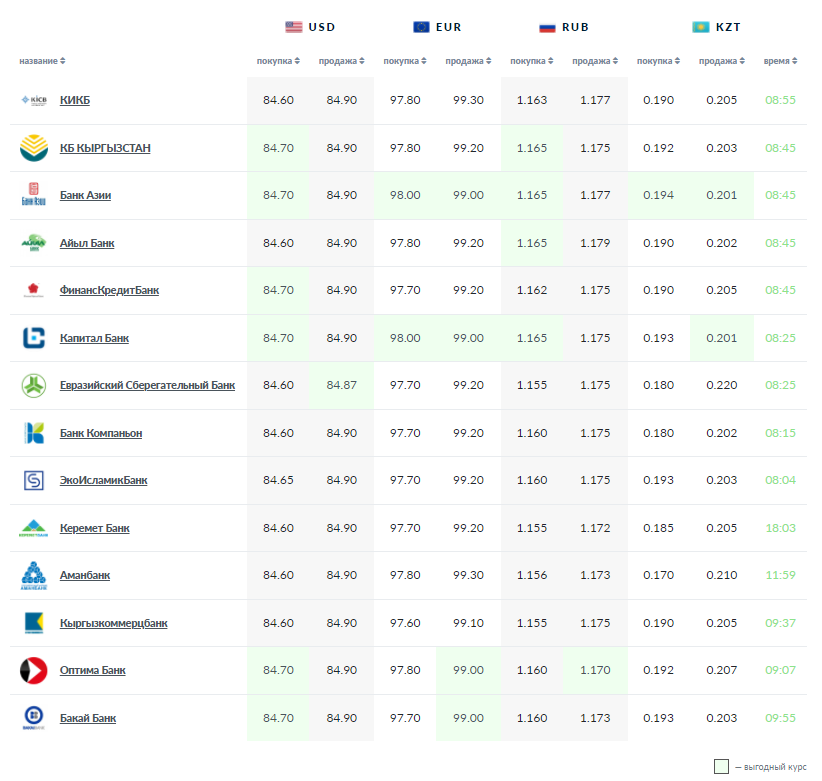Click the Капитал Банк logo icon
The width and height of the screenshot is (822, 781).
click(33, 338)
